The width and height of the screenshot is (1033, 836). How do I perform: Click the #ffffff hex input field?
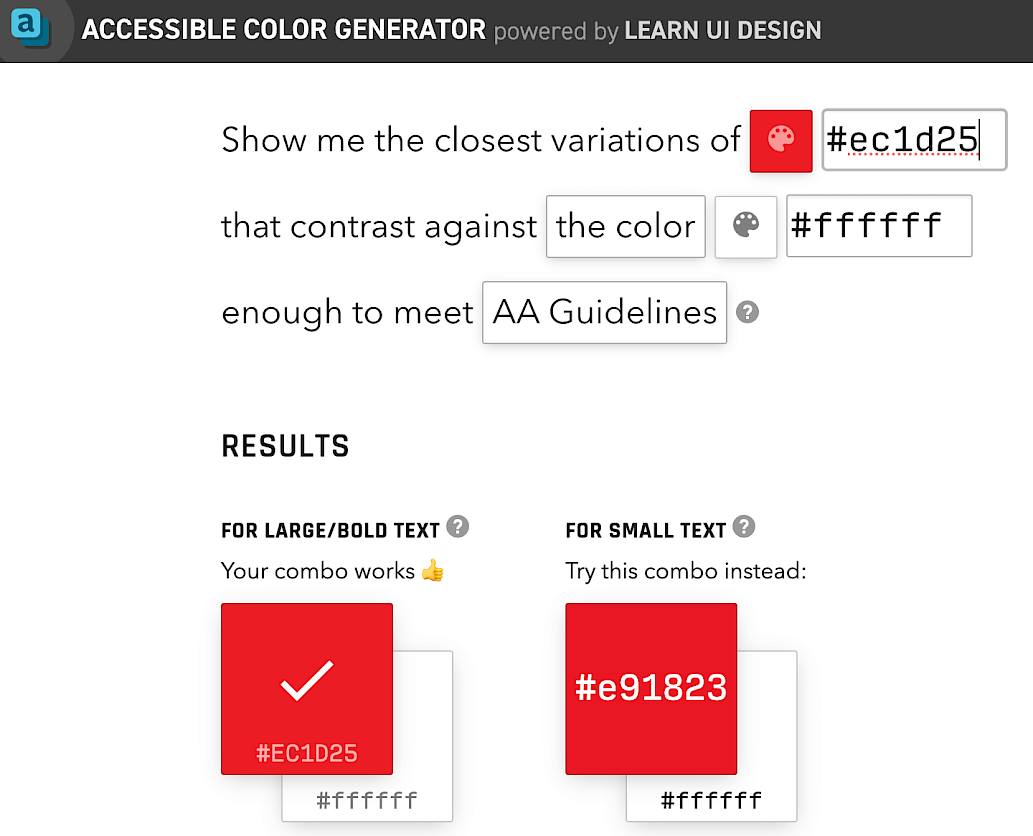click(x=879, y=226)
